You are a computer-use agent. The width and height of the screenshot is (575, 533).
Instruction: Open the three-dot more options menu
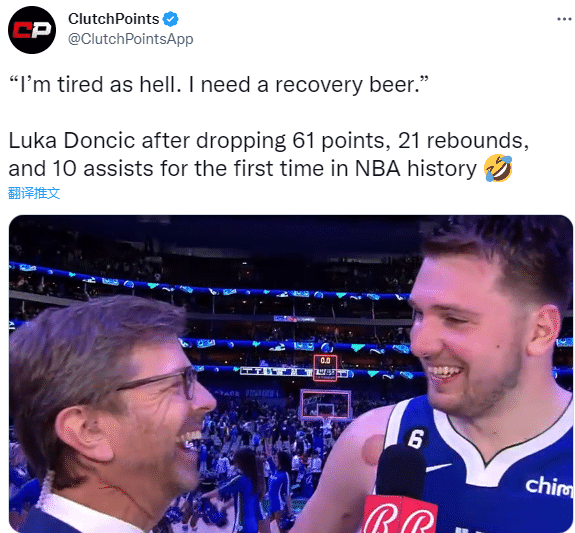click(x=564, y=19)
